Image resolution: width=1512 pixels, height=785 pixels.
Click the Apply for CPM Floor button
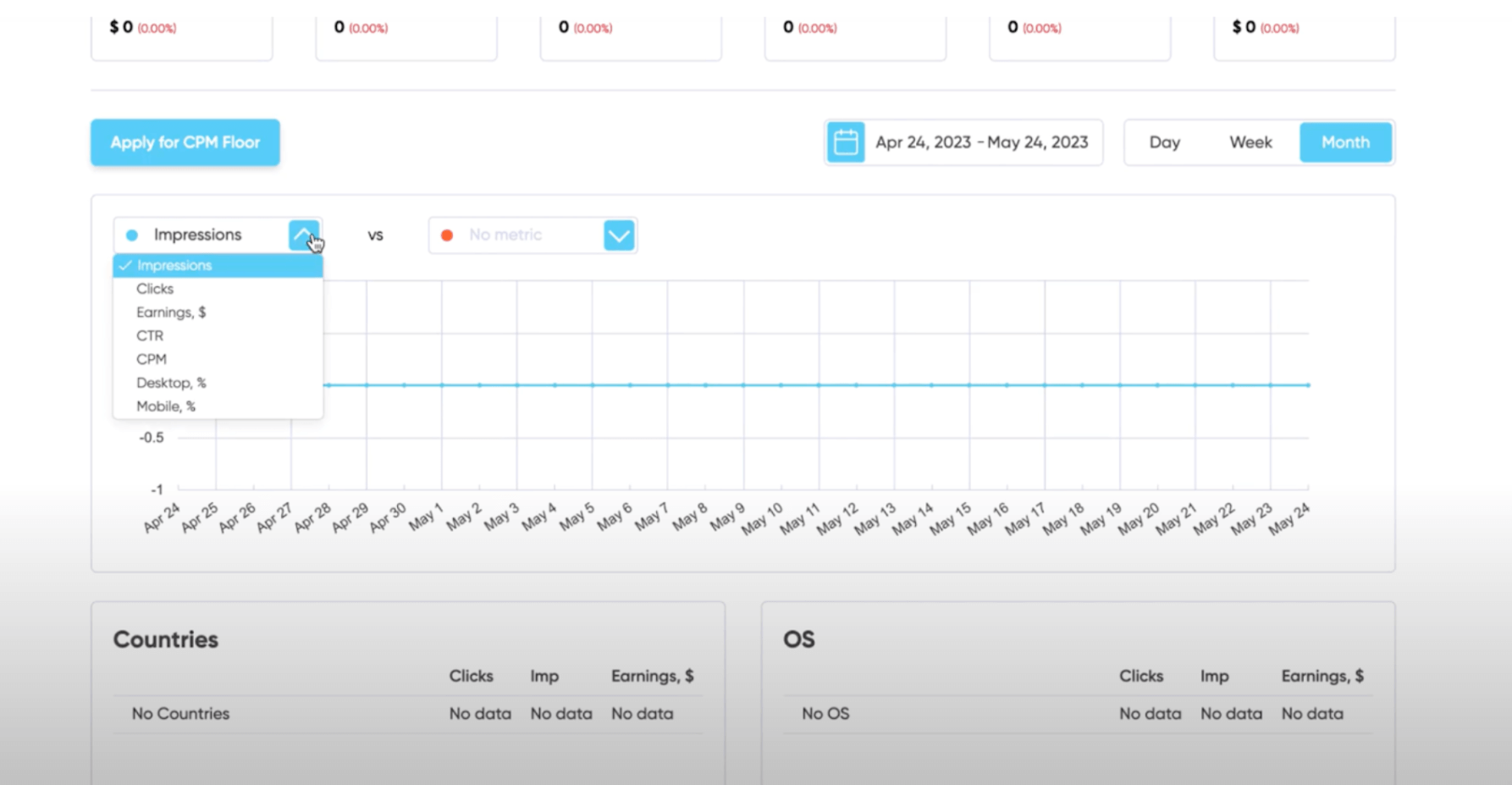[185, 142]
